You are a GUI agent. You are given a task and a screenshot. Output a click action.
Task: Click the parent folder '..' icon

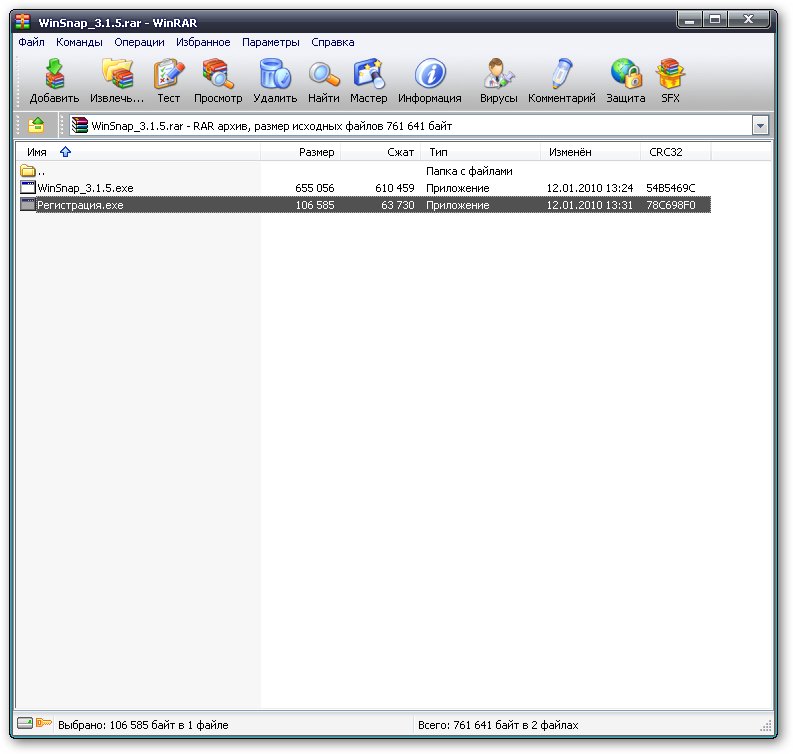point(28,170)
